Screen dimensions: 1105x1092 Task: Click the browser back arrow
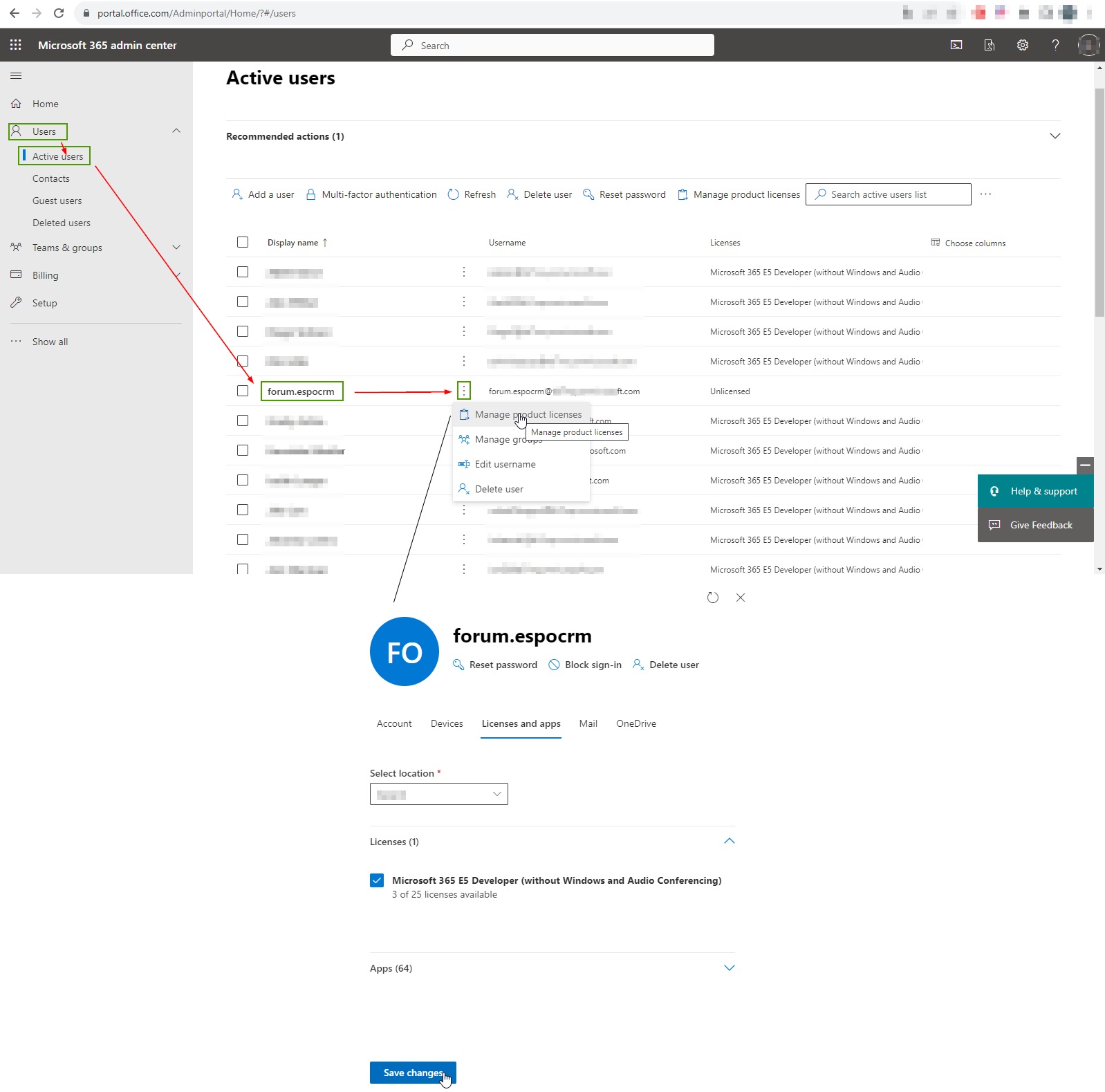tap(15, 13)
